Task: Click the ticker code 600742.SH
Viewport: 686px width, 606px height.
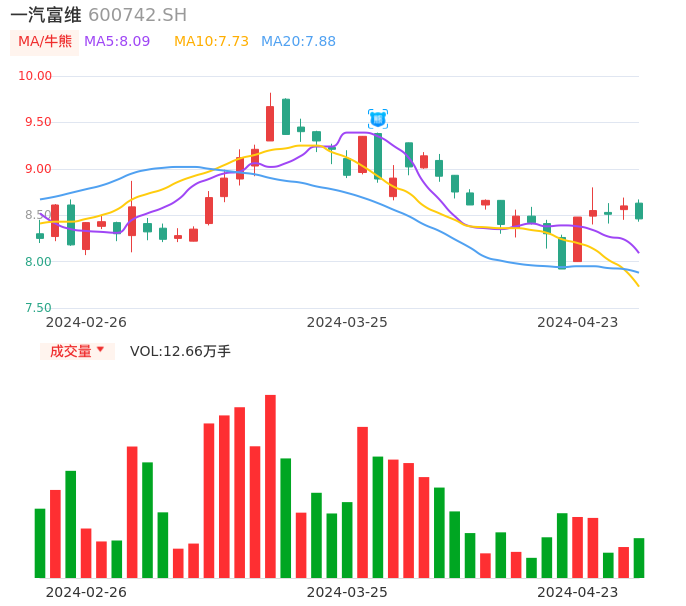Action: pyautogui.click(x=137, y=15)
